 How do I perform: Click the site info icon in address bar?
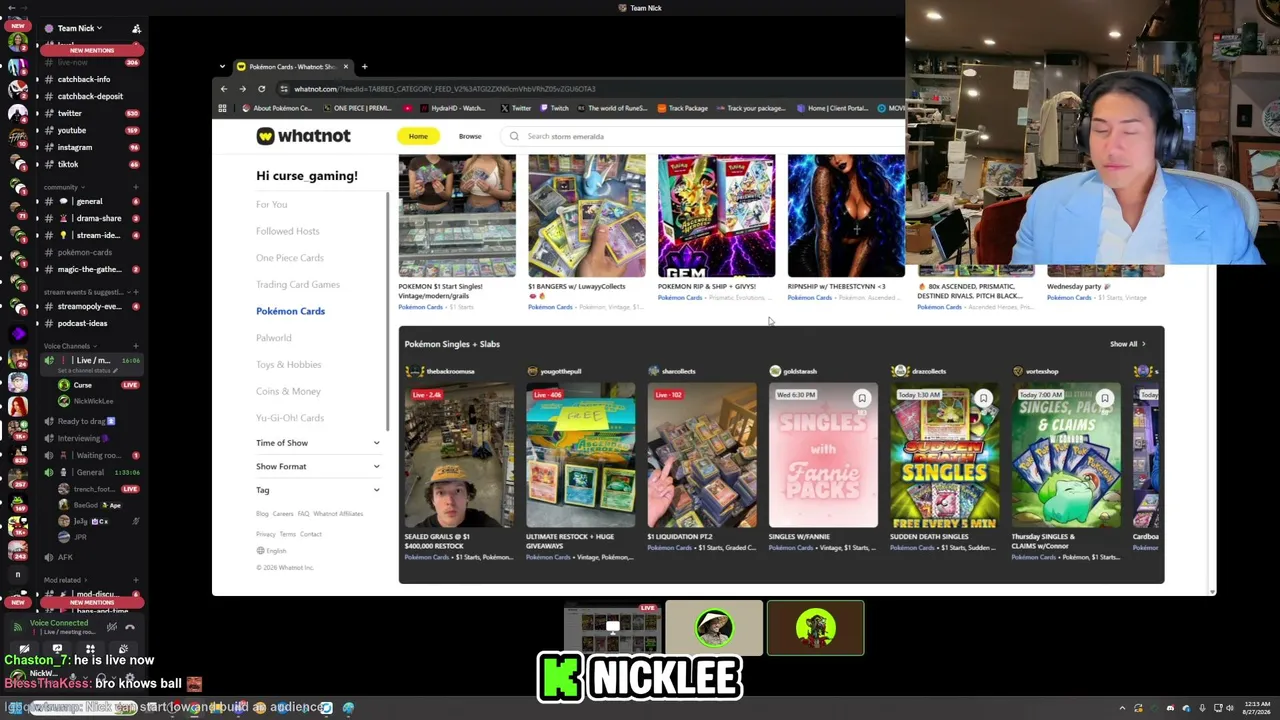tap(284, 89)
